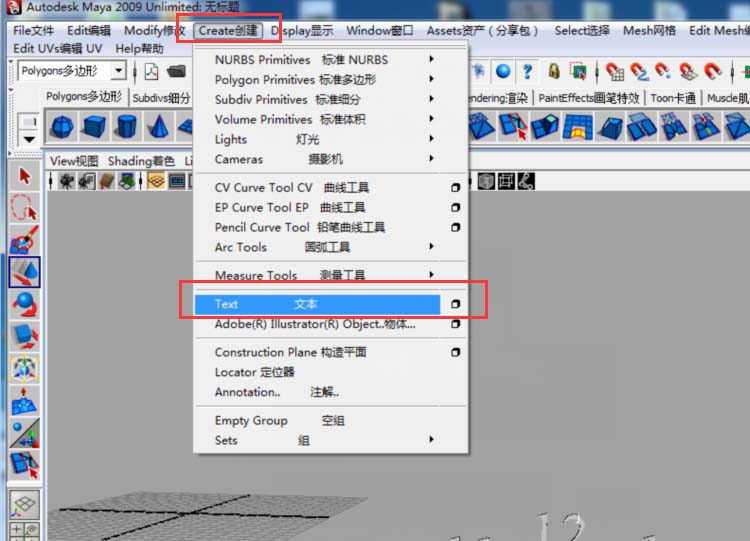Click the polygon cylinder shelf icon
Screen dimensions: 750x541
tap(126, 127)
